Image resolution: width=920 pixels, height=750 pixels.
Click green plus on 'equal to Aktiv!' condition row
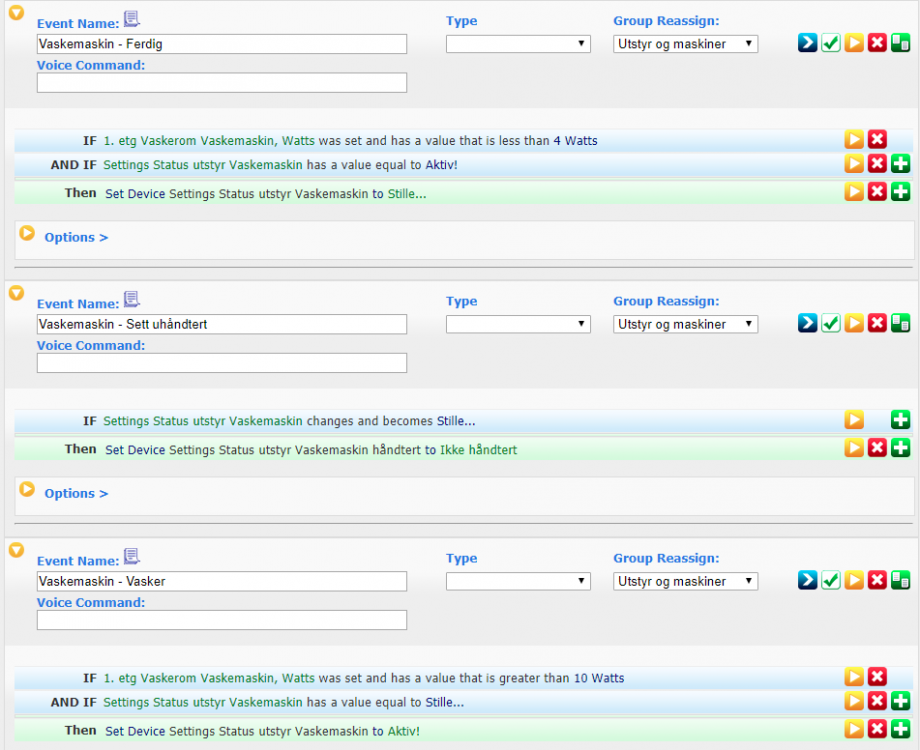(900, 164)
